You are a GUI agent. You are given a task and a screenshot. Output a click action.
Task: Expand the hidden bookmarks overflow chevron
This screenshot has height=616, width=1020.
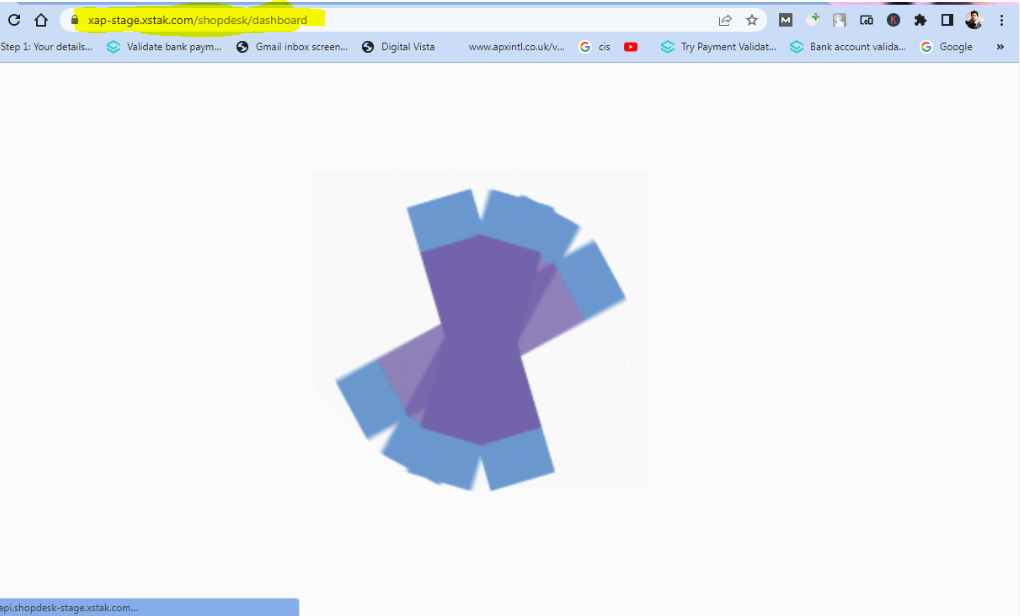point(1000,47)
